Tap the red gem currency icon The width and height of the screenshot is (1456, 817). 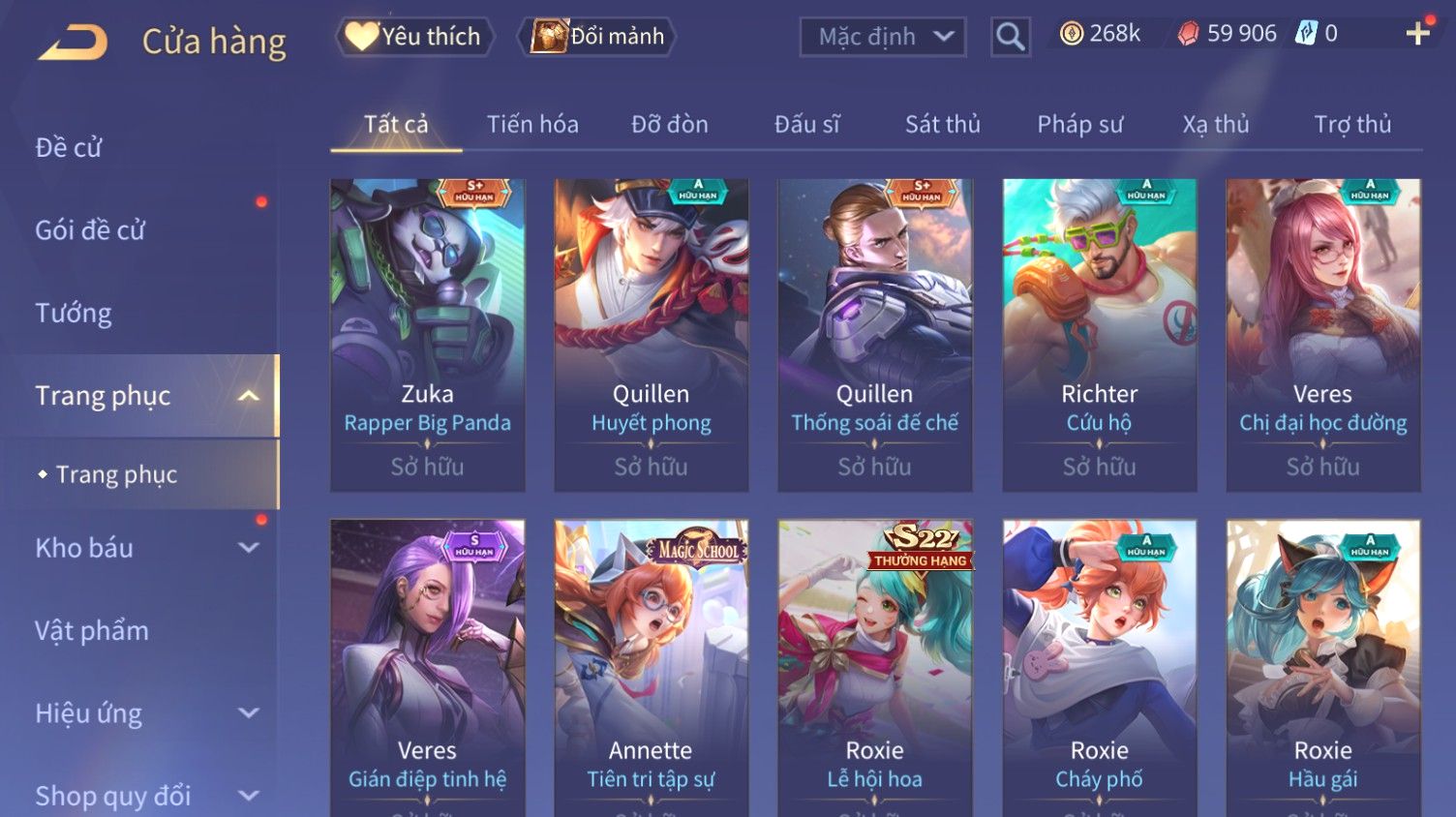pyautogui.click(x=1188, y=34)
